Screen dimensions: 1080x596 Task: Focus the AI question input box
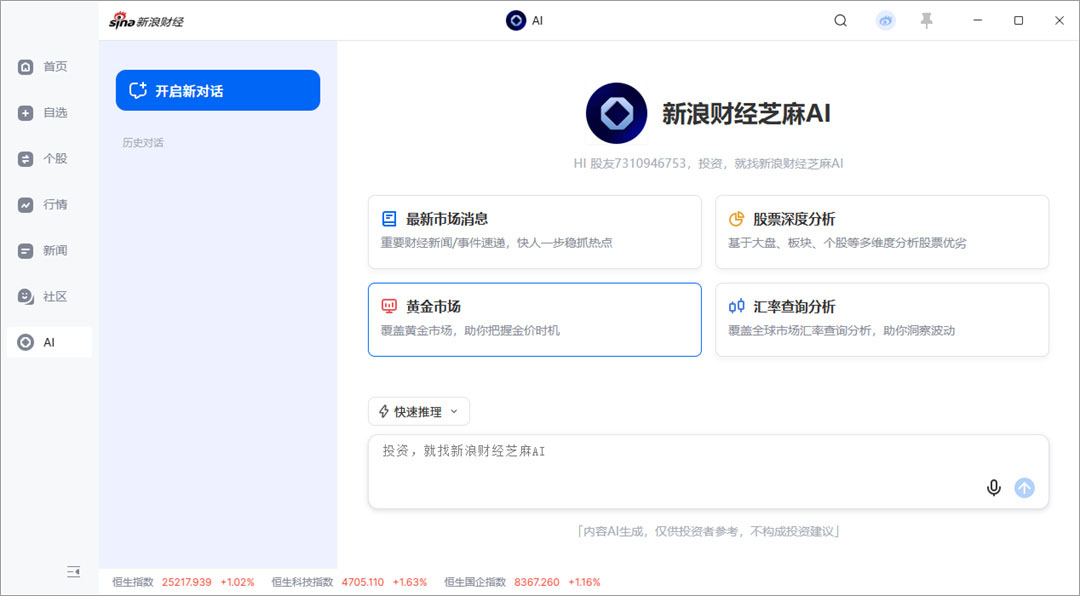pos(708,472)
